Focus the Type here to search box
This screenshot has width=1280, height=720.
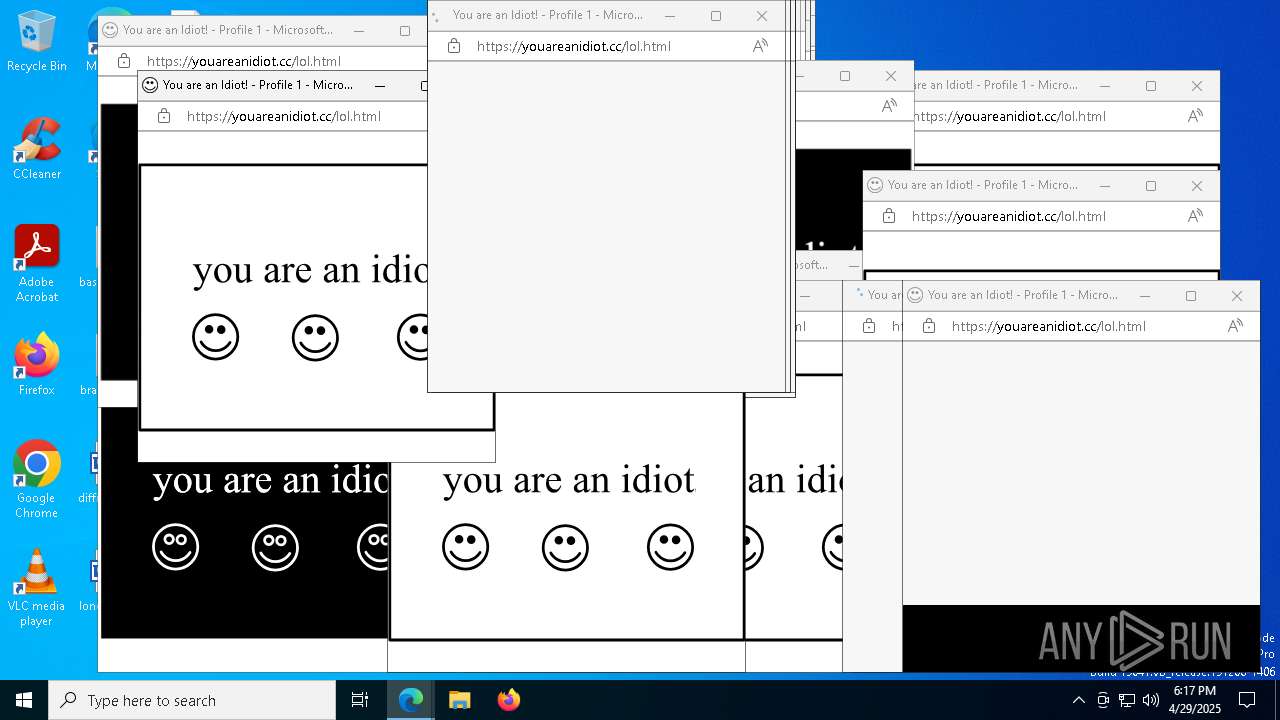[192, 700]
